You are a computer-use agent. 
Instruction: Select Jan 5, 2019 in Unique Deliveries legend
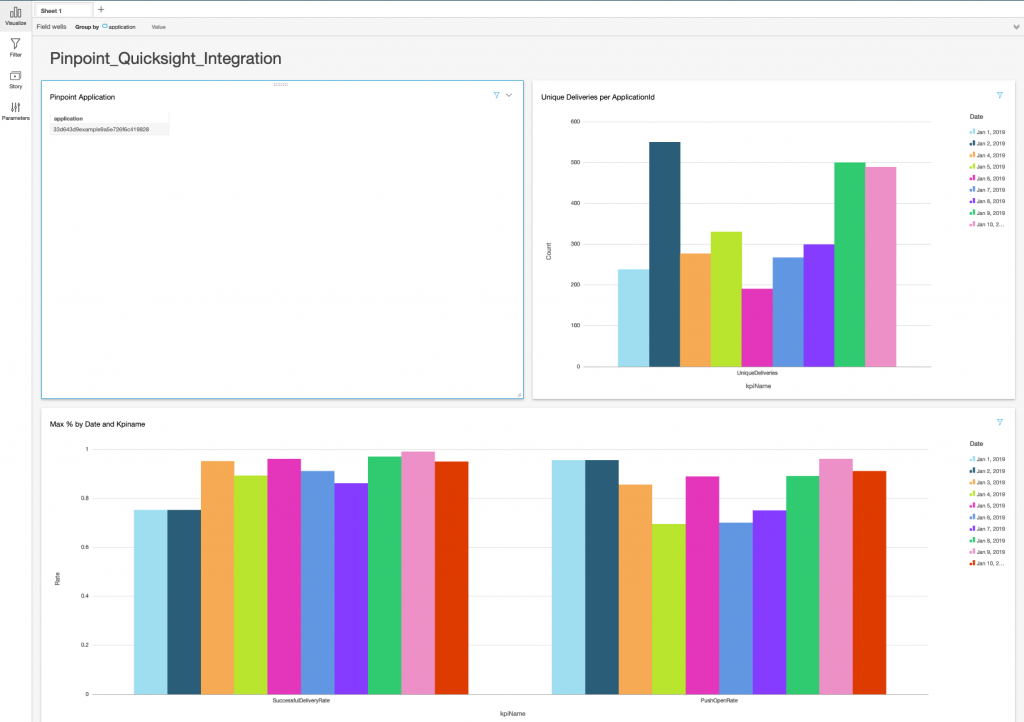987,166
